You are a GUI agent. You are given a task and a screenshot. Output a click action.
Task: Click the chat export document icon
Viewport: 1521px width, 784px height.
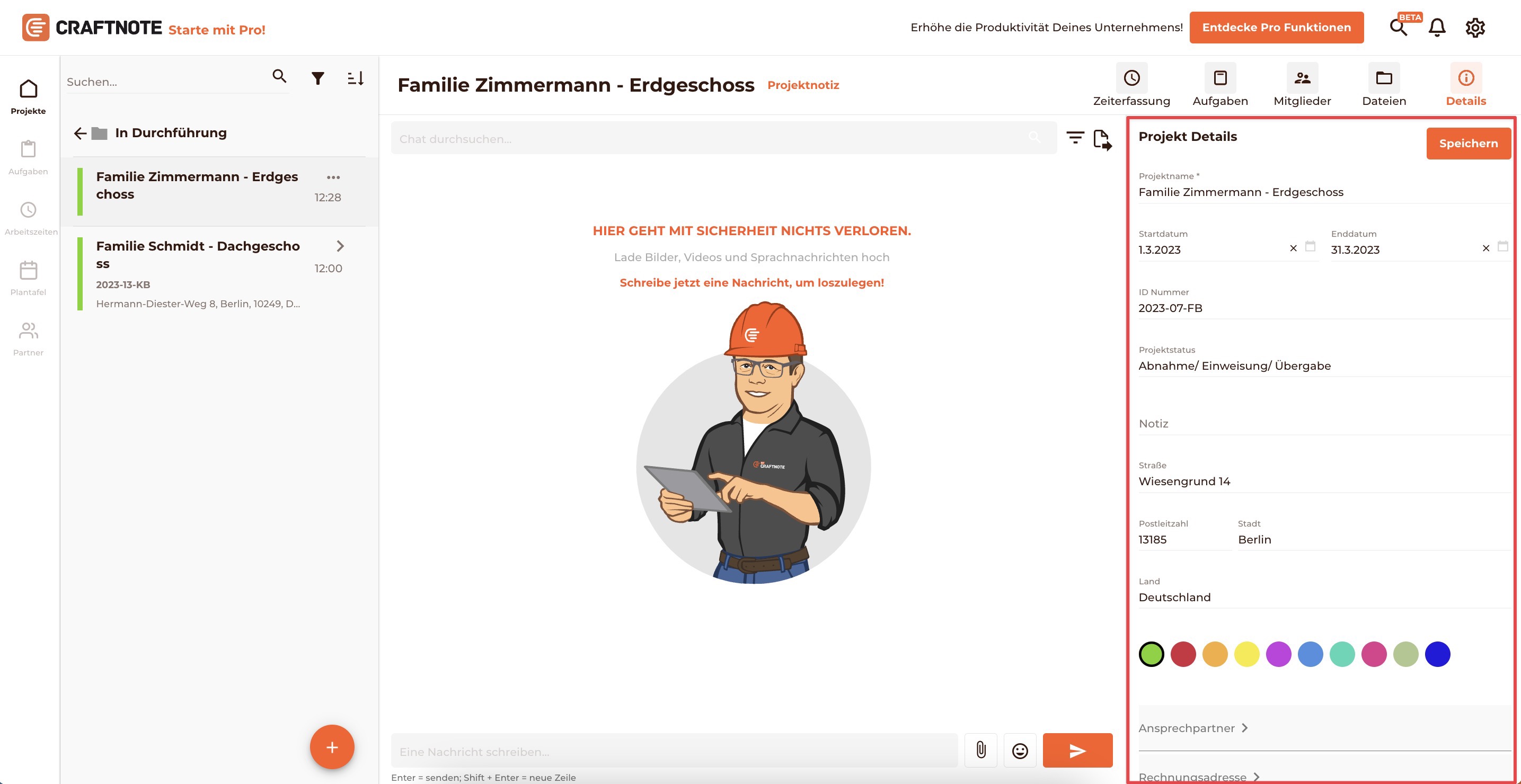1102,140
